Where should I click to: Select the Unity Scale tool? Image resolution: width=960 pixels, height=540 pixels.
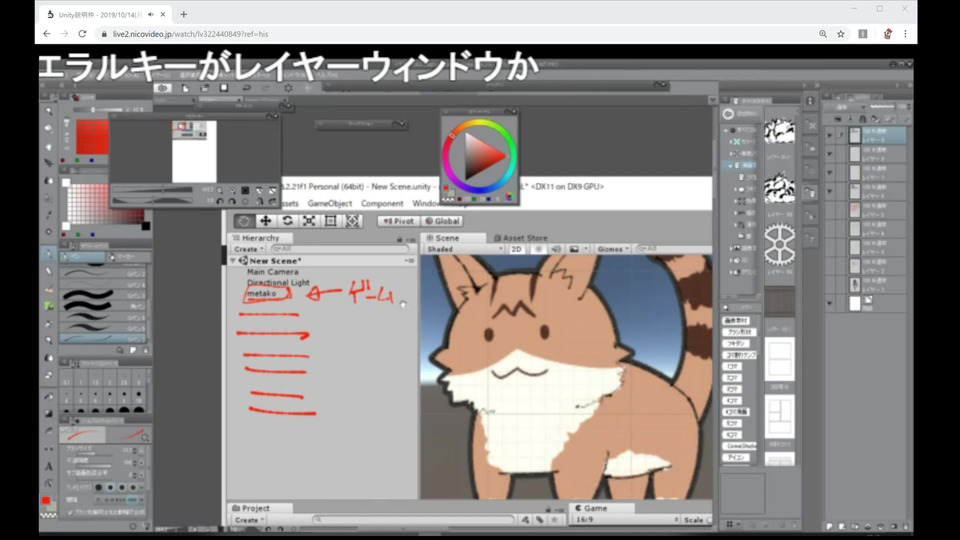click(309, 221)
